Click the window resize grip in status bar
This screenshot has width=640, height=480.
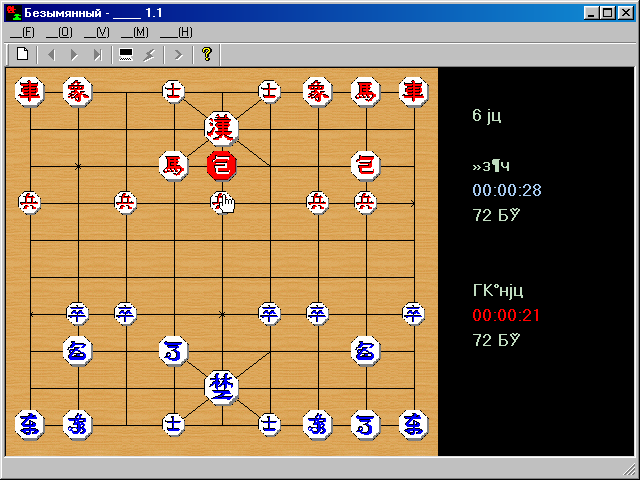tap(630, 470)
